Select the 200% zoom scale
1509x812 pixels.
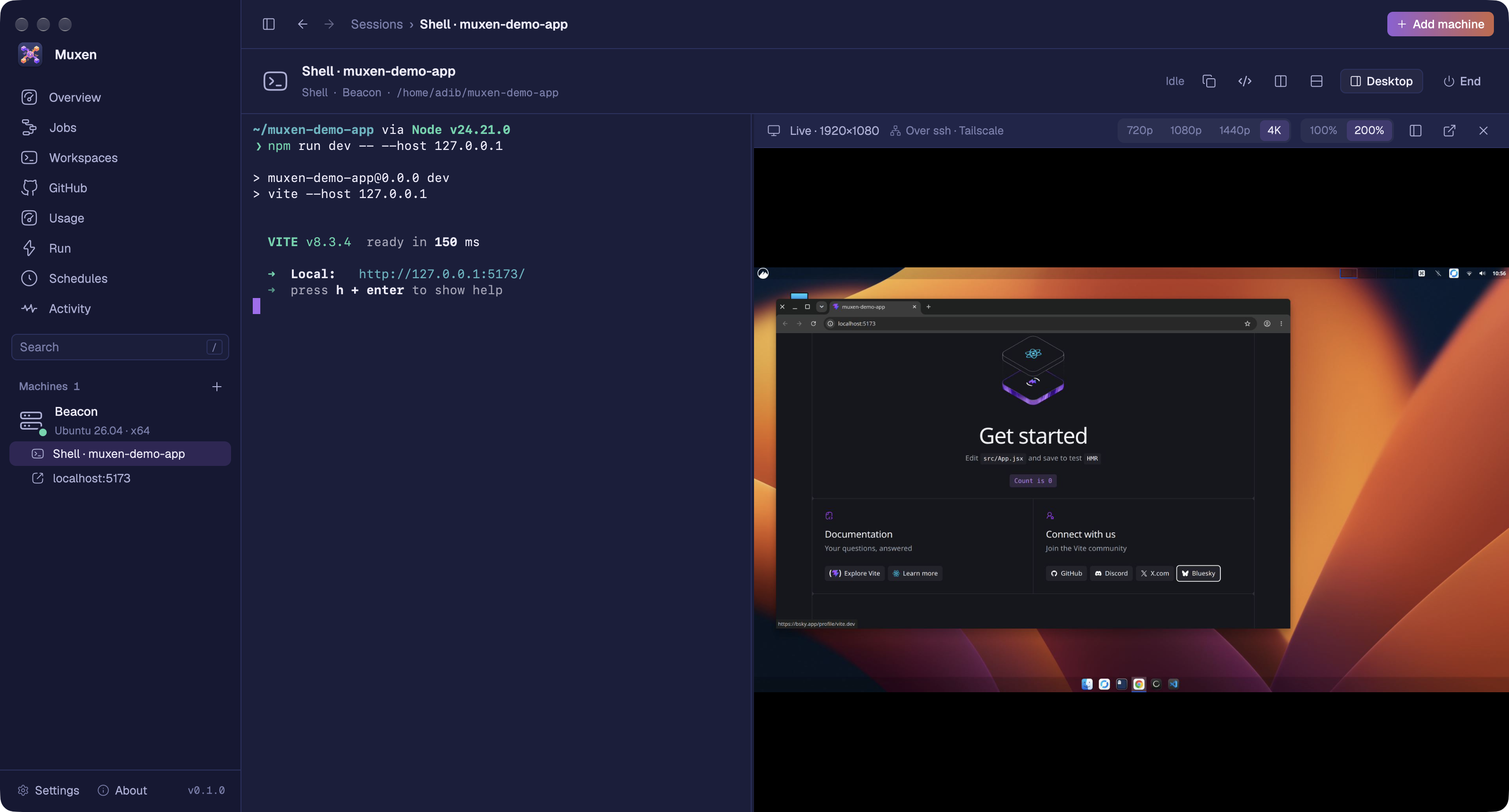pyautogui.click(x=1369, y=130)
